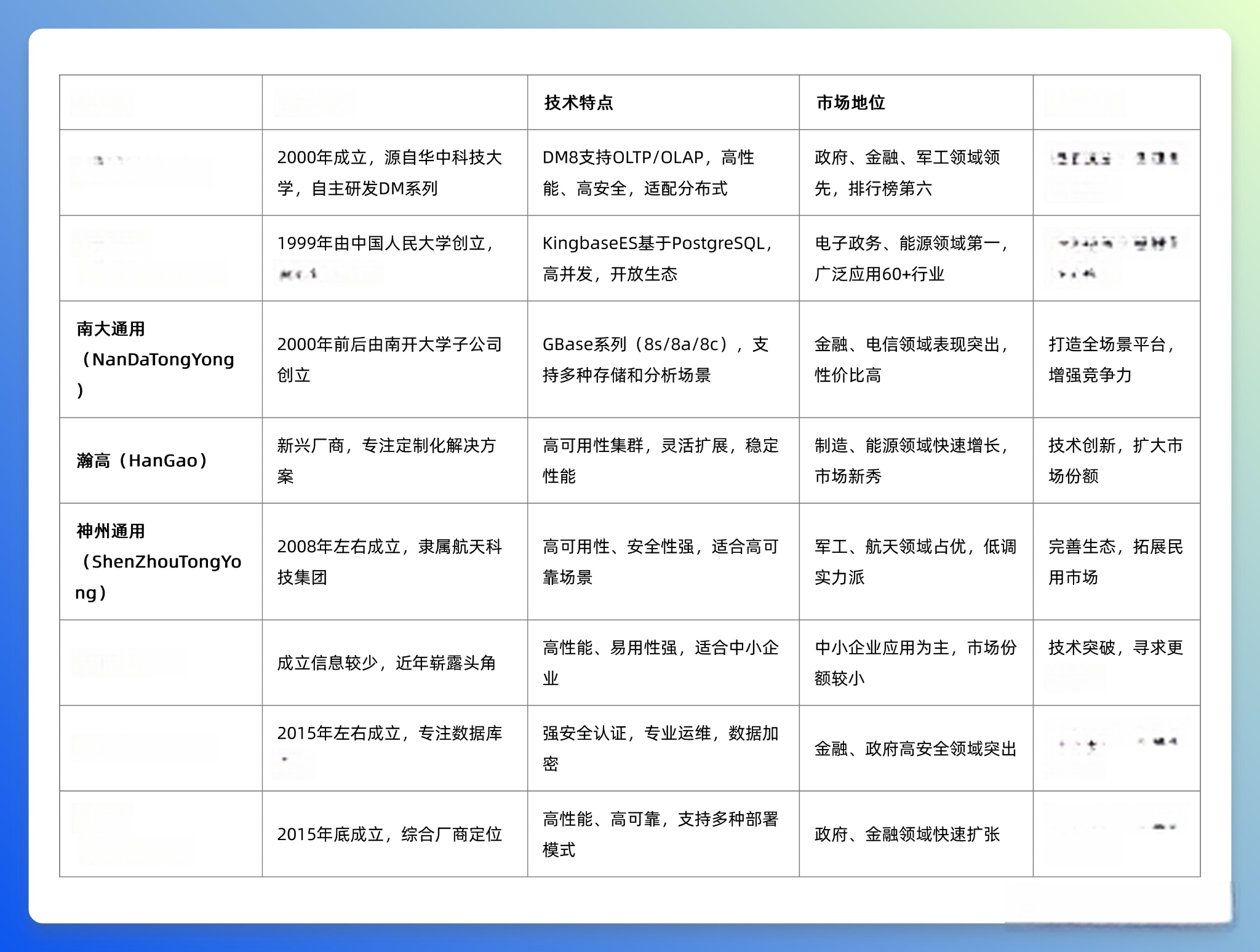Click the 2015年左右成立，专注数据库 cell

coord(395,748)
